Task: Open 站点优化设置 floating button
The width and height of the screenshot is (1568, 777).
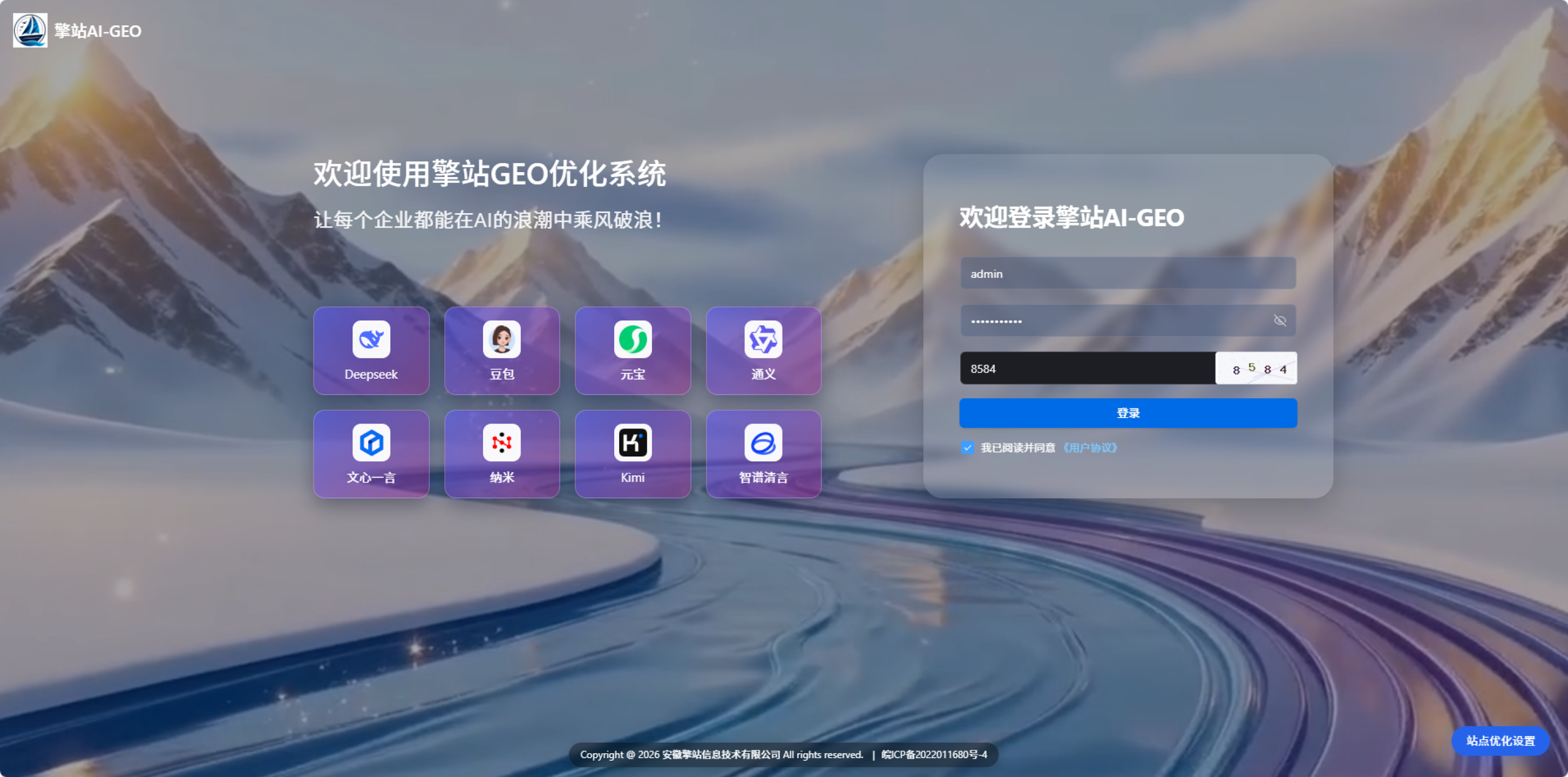Action: tap(1500, 740)
